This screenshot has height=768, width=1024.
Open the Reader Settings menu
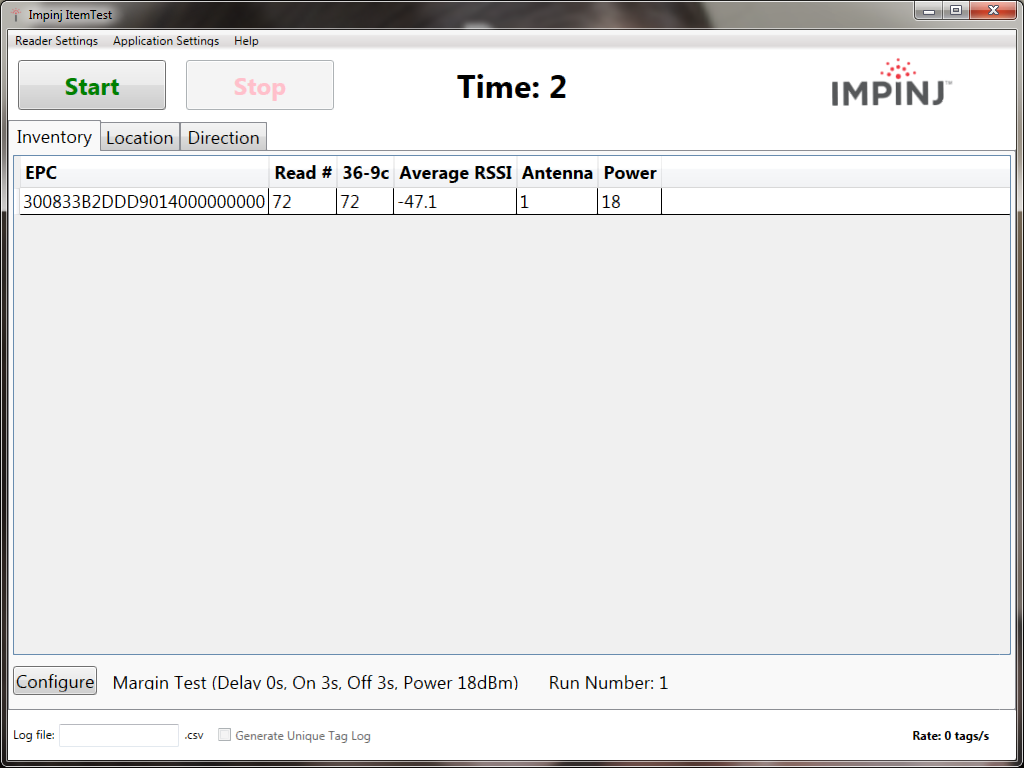[57, 40]
